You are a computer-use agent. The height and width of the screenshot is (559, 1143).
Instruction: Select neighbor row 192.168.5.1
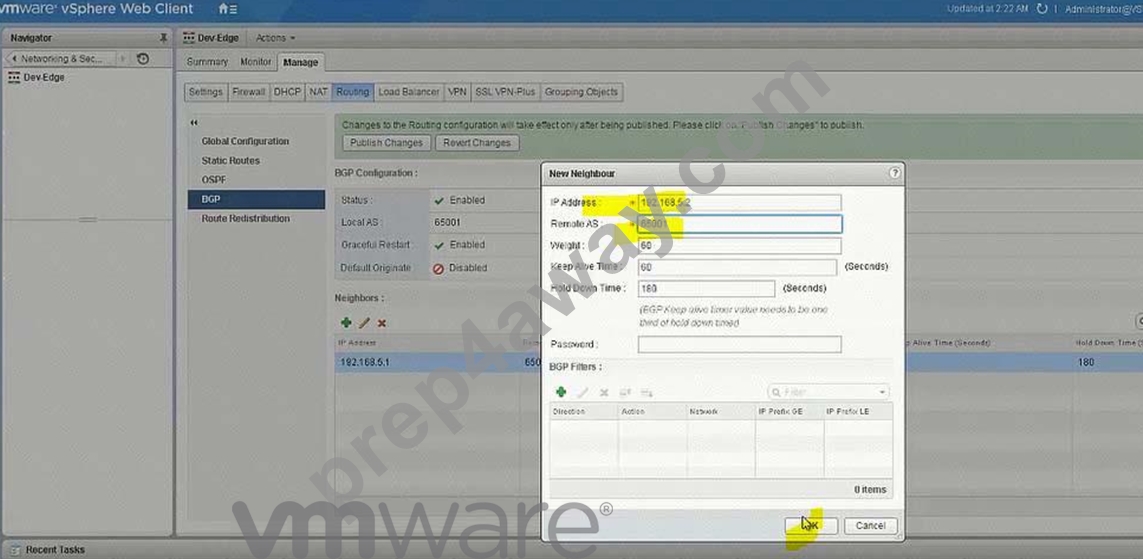pyautogui.click(x=437, y=362)
